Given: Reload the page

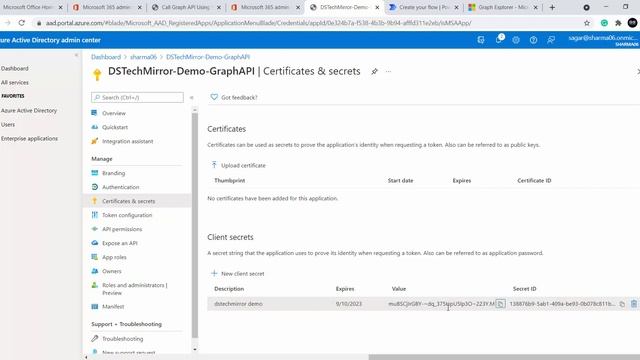Looking at the screenshot, I should pyautogui.click(x=22, y=23).
